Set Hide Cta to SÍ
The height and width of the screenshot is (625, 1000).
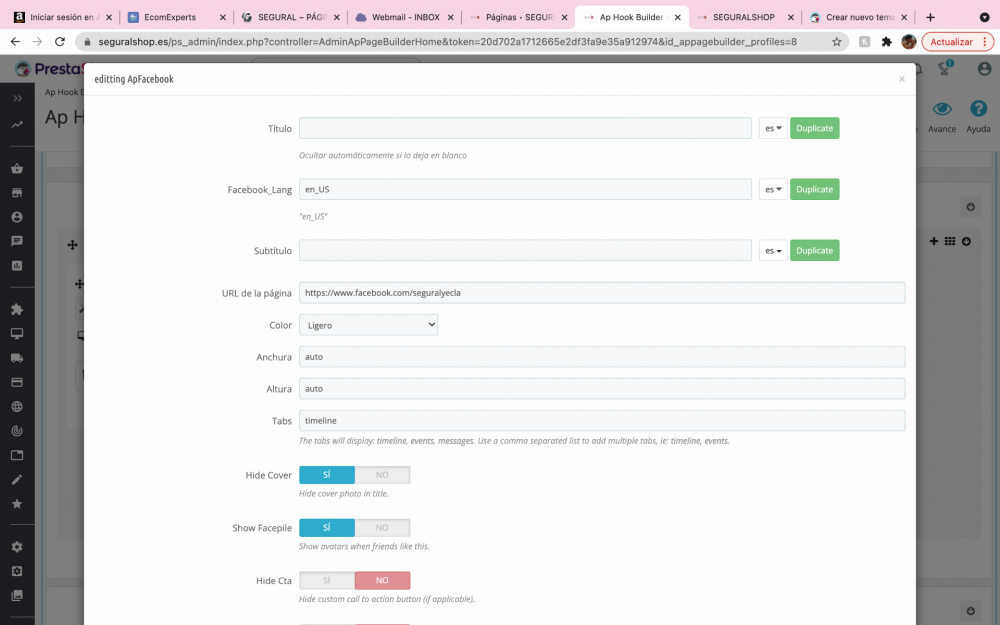(327, 580)
